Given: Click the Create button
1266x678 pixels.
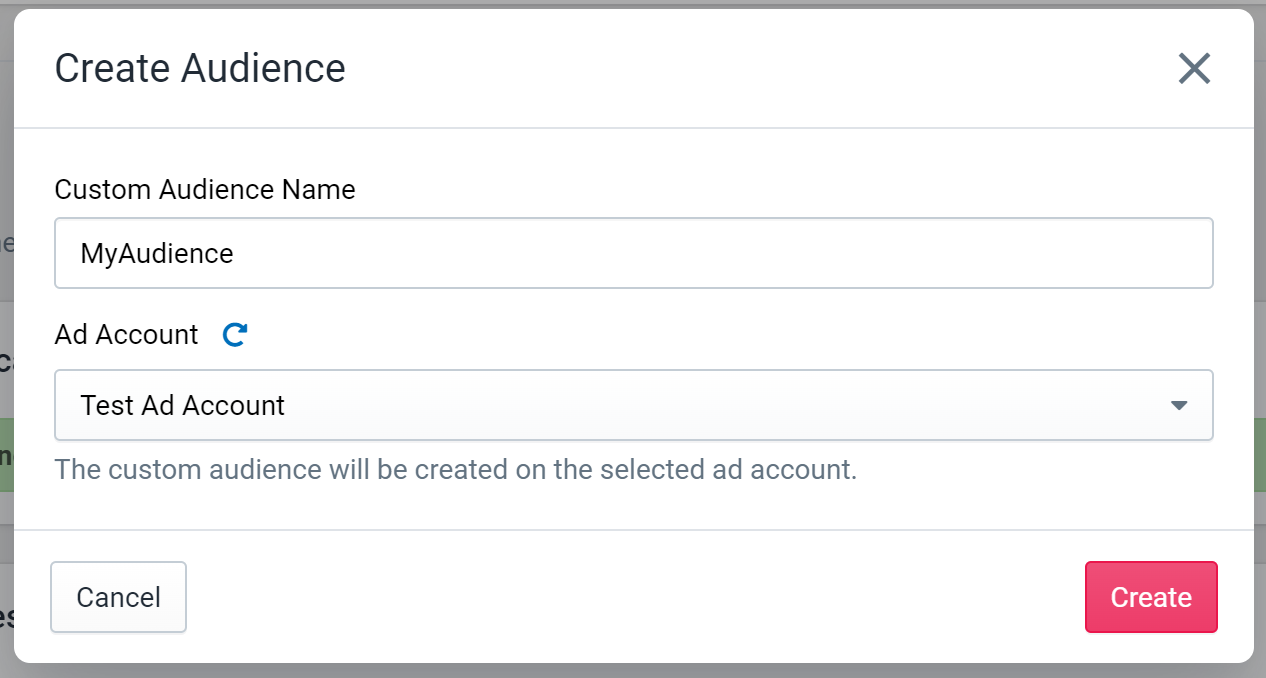Looking at the screenshot, I should coord(1151,597).
